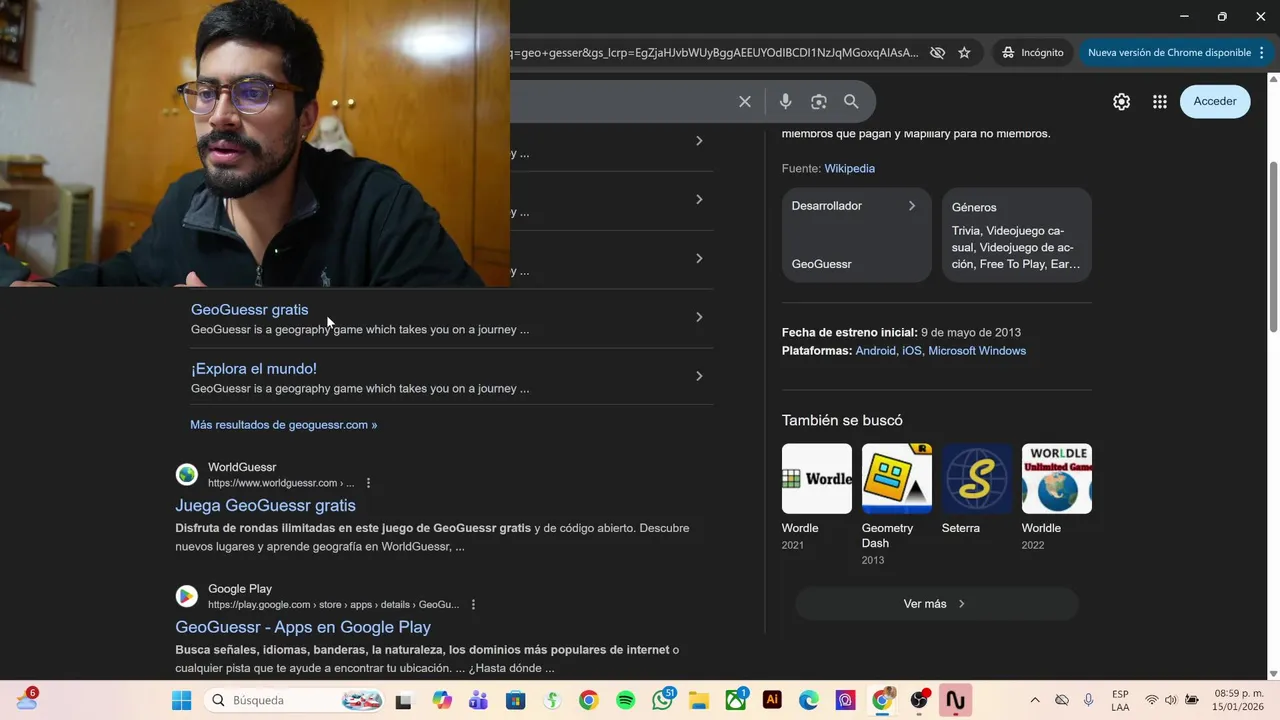
Task: Follow the iOS platform link
Action: point(911,351)
